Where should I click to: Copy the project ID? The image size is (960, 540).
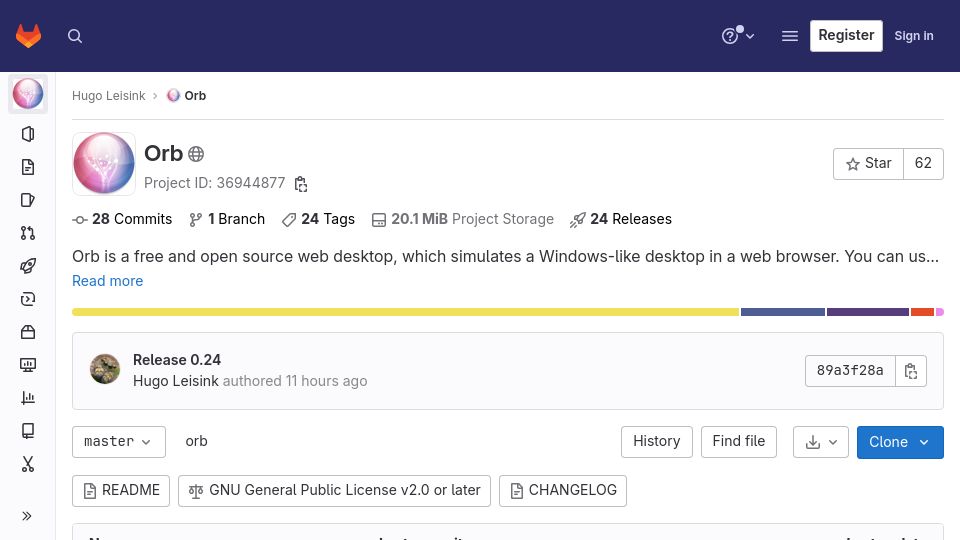[301, 184]
